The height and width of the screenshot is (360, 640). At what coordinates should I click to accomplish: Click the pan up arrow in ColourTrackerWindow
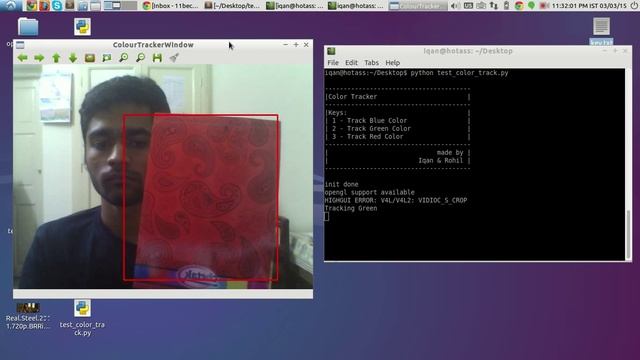56,58
